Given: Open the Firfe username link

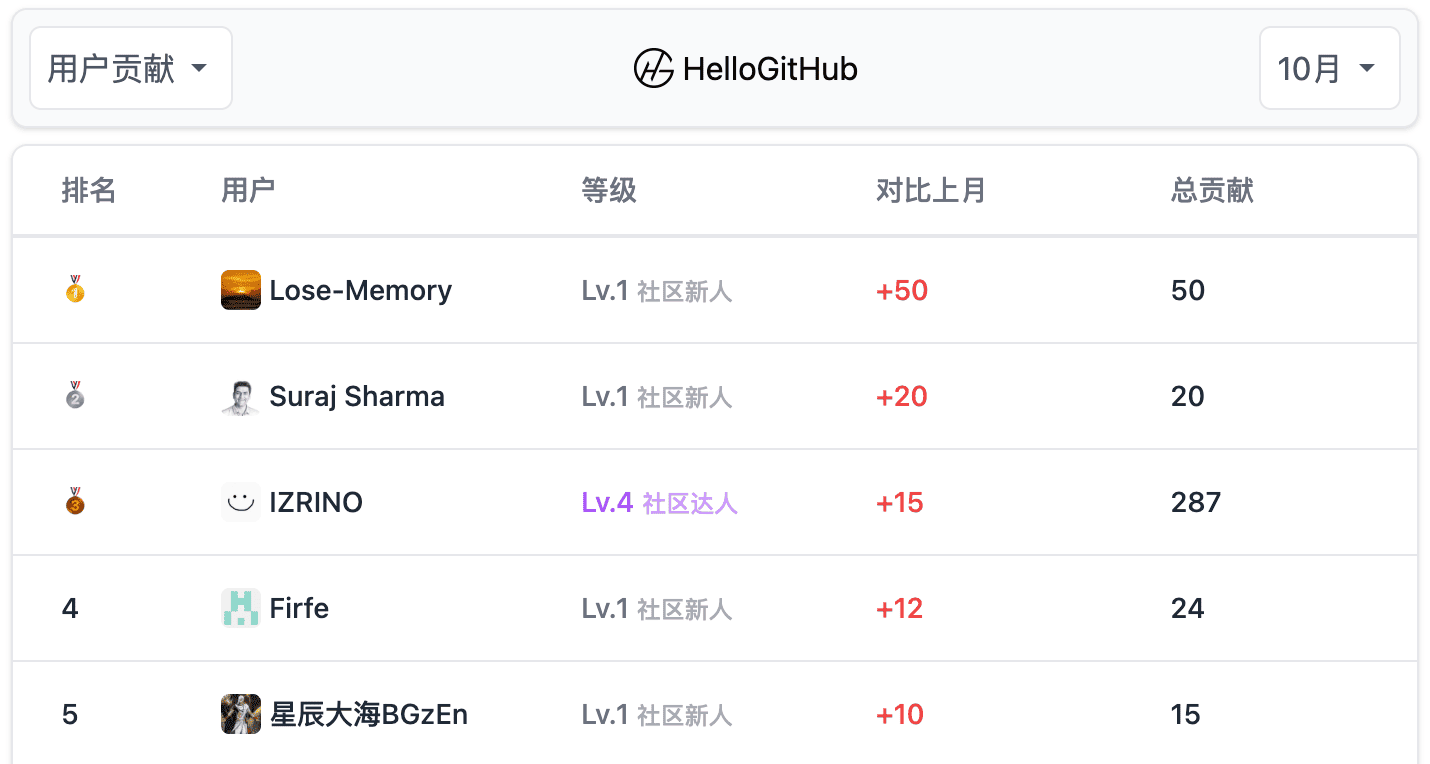Looking at the screenshot, I should point(299,608).
